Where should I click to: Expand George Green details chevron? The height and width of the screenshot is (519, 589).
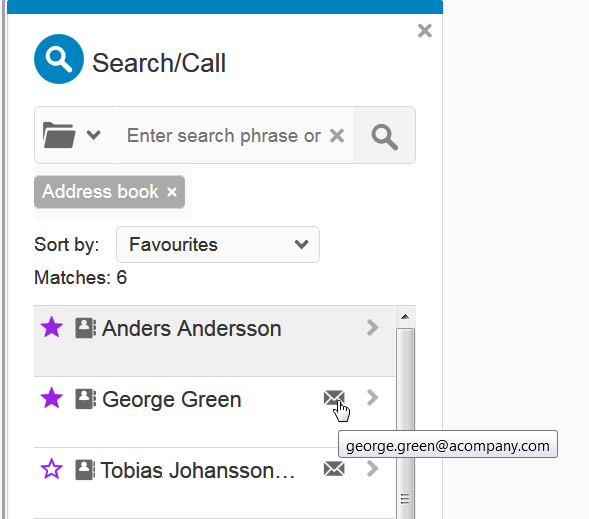tap(372, 398)
